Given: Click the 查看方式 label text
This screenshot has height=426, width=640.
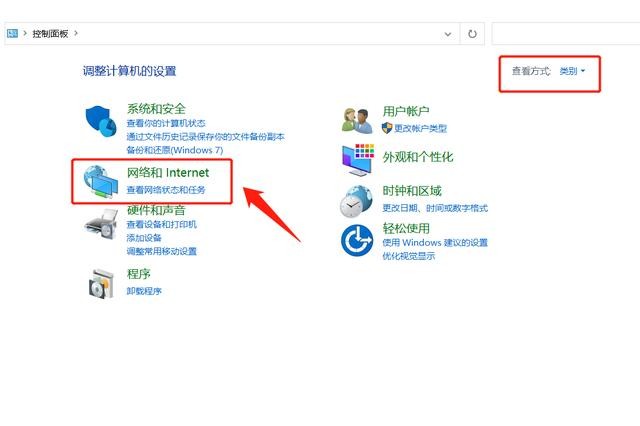Looking at the screenshot, I should click(x=531, y=71).
